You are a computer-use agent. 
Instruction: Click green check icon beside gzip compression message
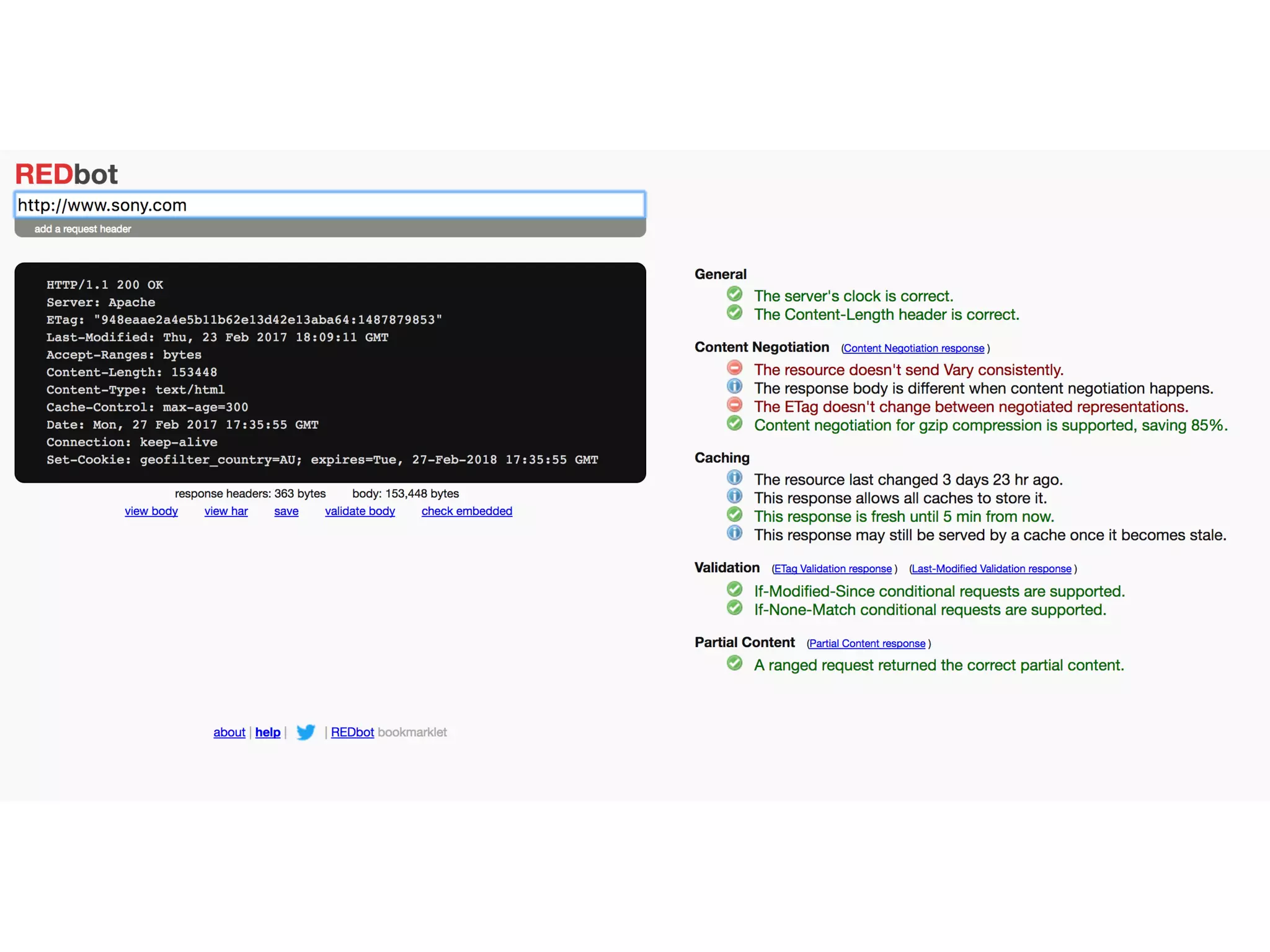[734, 424]
